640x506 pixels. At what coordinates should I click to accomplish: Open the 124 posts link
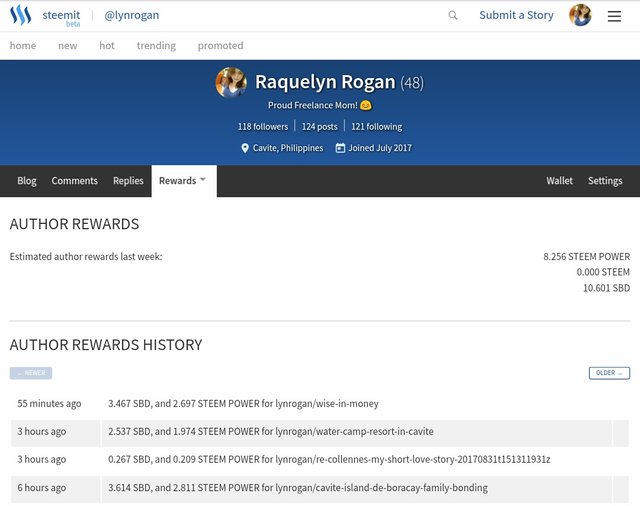pyautogui.click(x=320, y=126)
